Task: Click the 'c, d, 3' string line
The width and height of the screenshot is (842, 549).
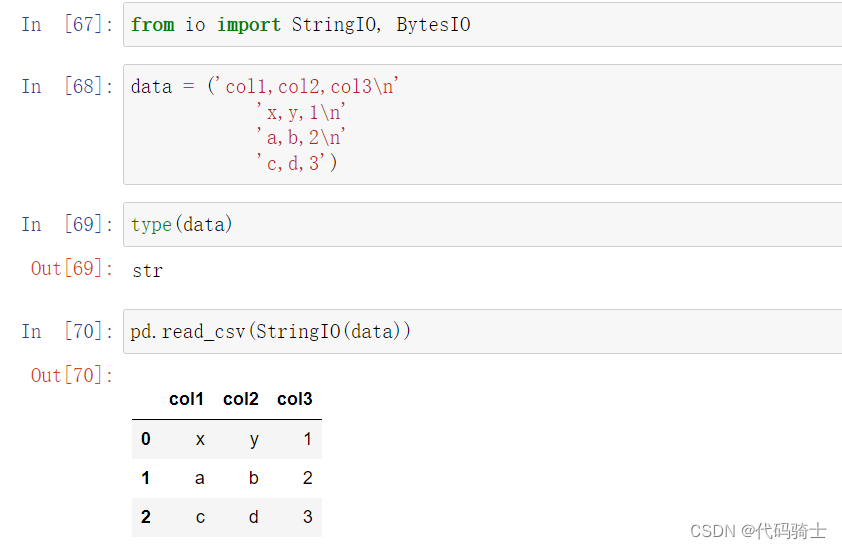Action: [x=297, y=163]
